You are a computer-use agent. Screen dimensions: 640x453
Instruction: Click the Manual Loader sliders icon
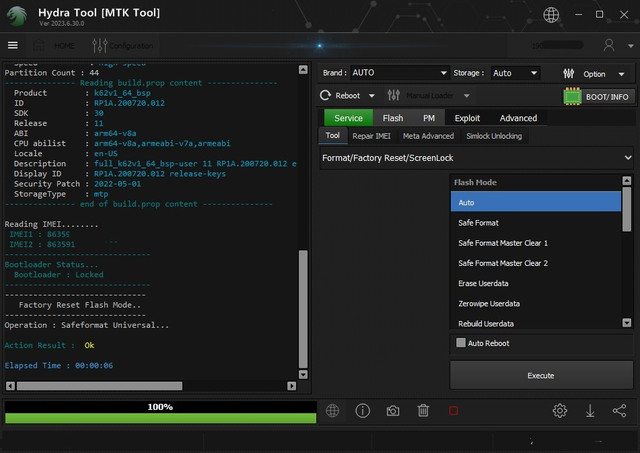pos(393,95)
